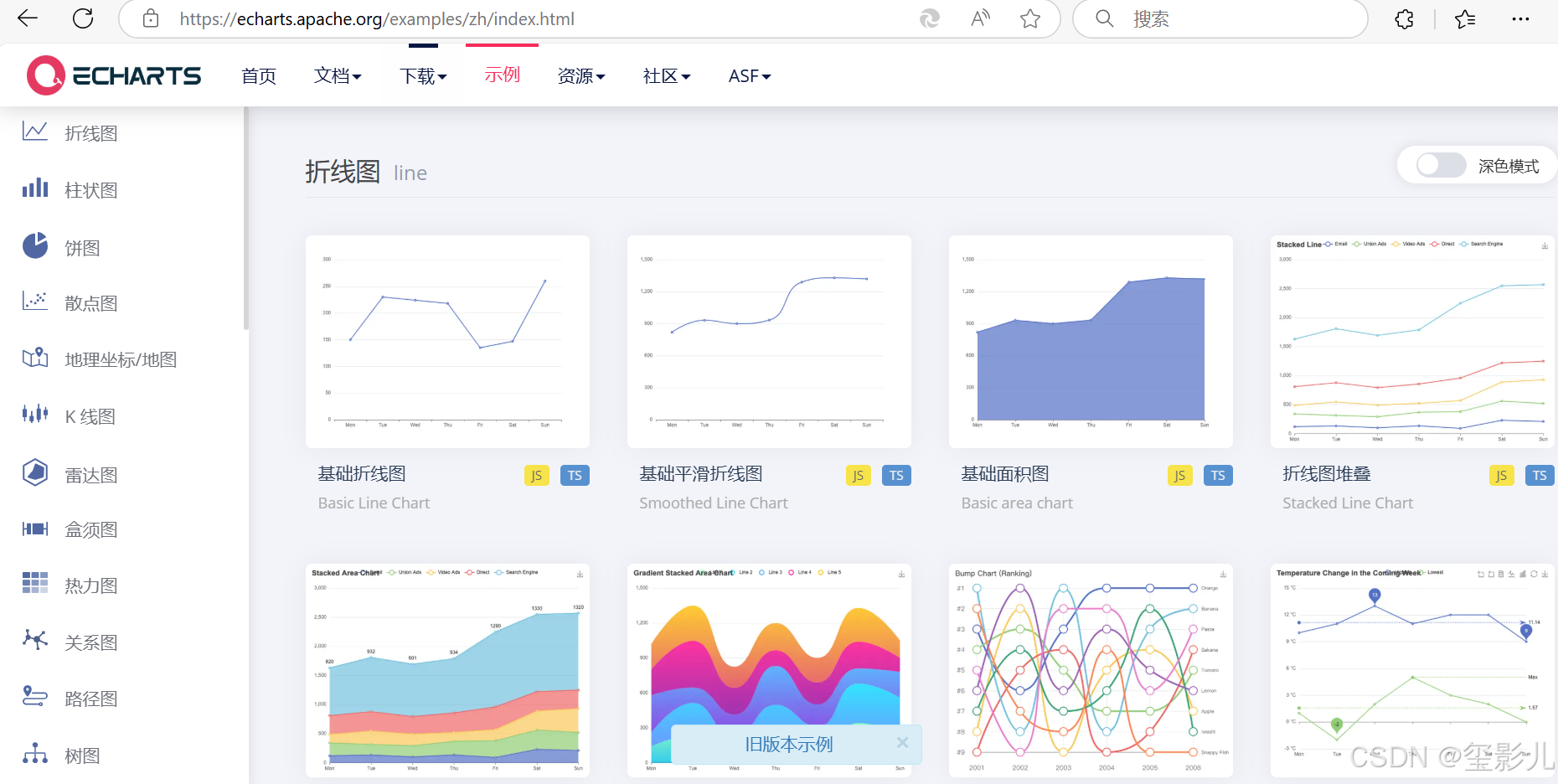Select the 散点图 scatter chart icon
The width and height of the screenshot is (1558, 784).
coord(34,302)
